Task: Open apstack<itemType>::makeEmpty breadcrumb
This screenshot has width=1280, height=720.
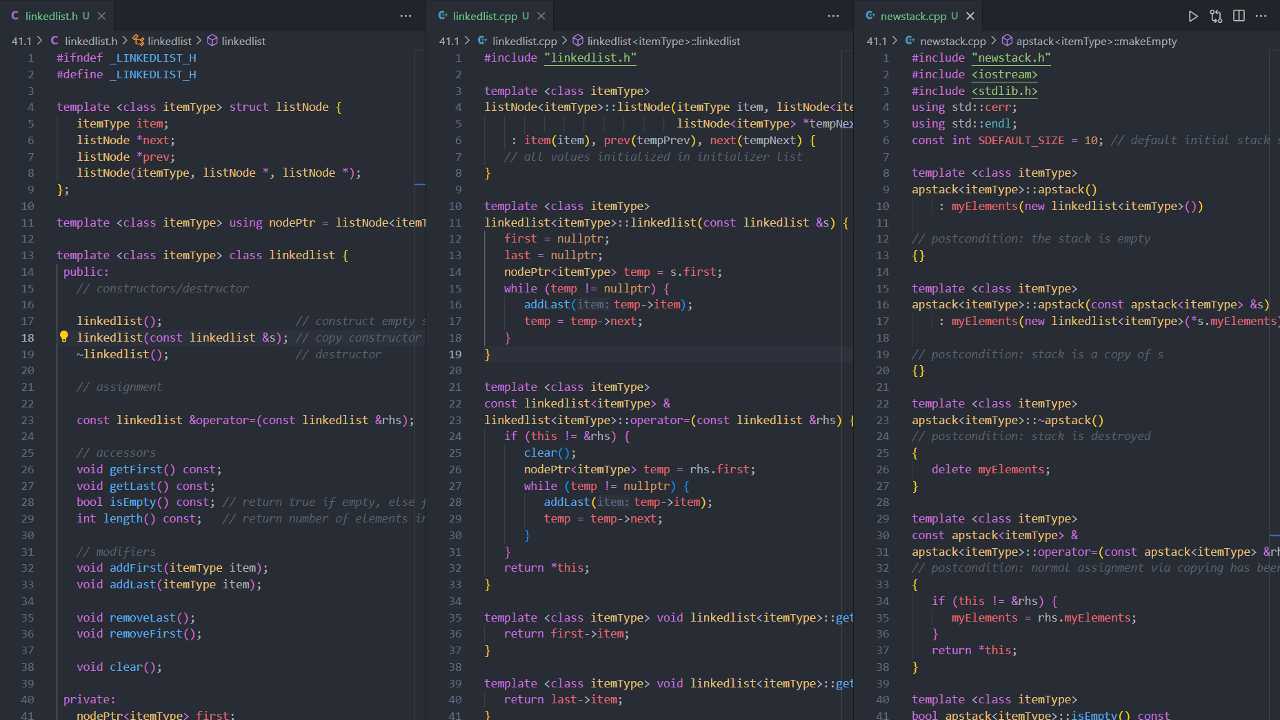Action: pyautogui.click(x=1089, y=41)
